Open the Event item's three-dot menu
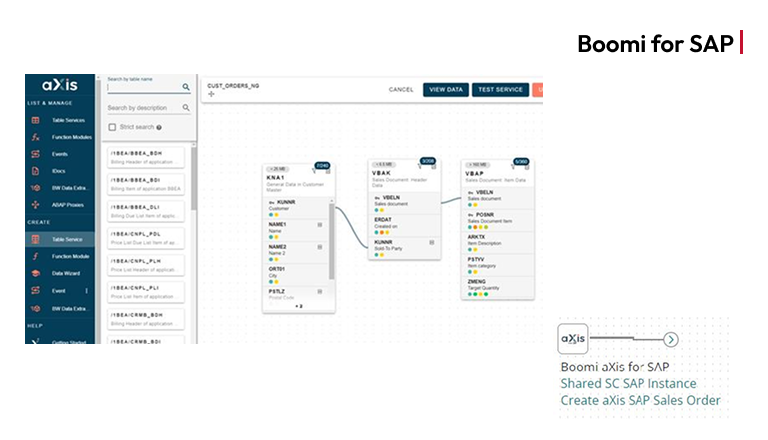Screen dimensions: 768x440 tap(87, 291)
